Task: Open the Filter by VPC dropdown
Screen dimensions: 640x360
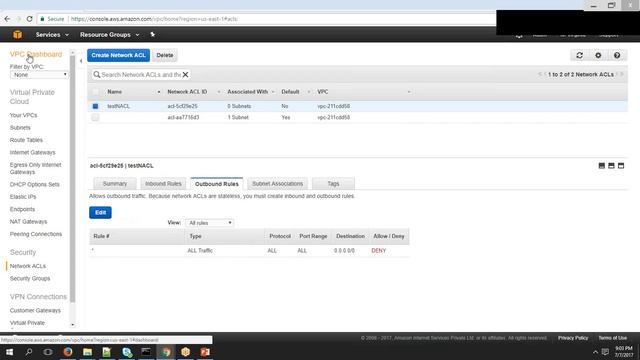Action: pos(39,75)
